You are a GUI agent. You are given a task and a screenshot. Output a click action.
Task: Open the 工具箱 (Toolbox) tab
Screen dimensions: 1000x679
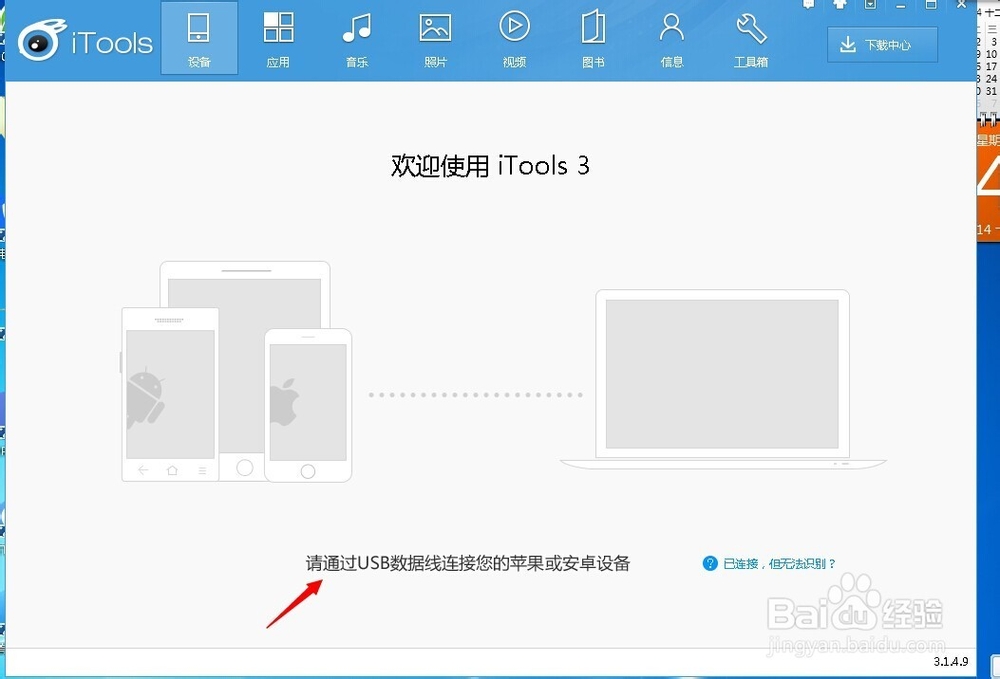click(751, 38)
